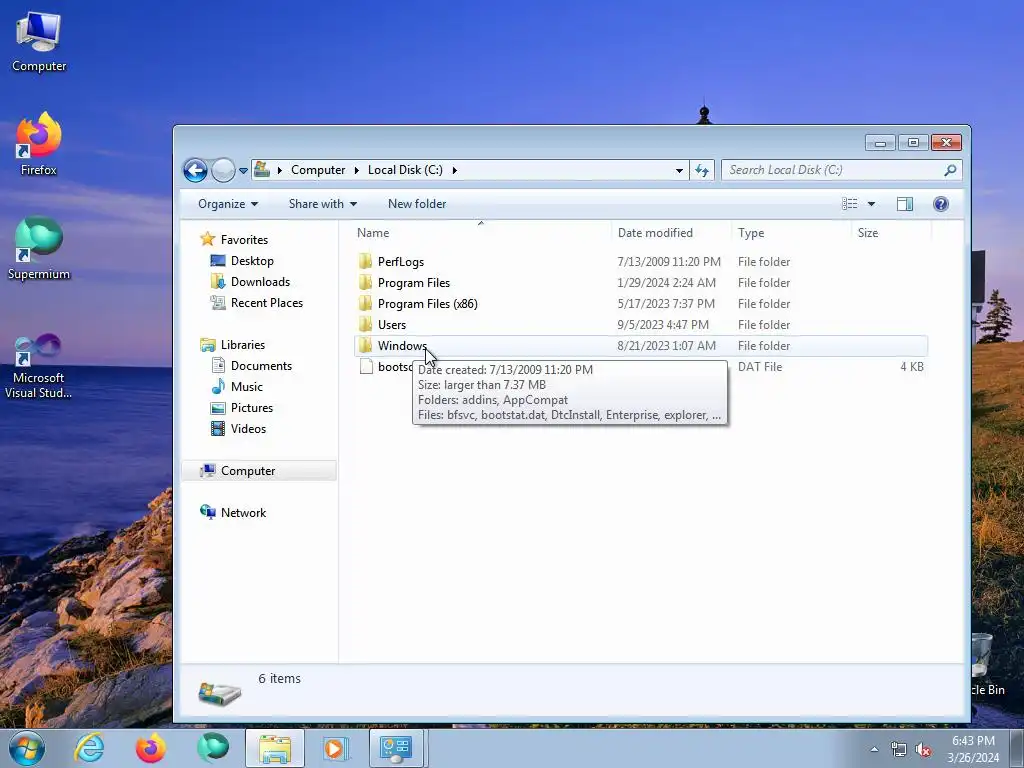Open the Organize menu
This screenshot has width=1024, height=768.
coord(228,204)
